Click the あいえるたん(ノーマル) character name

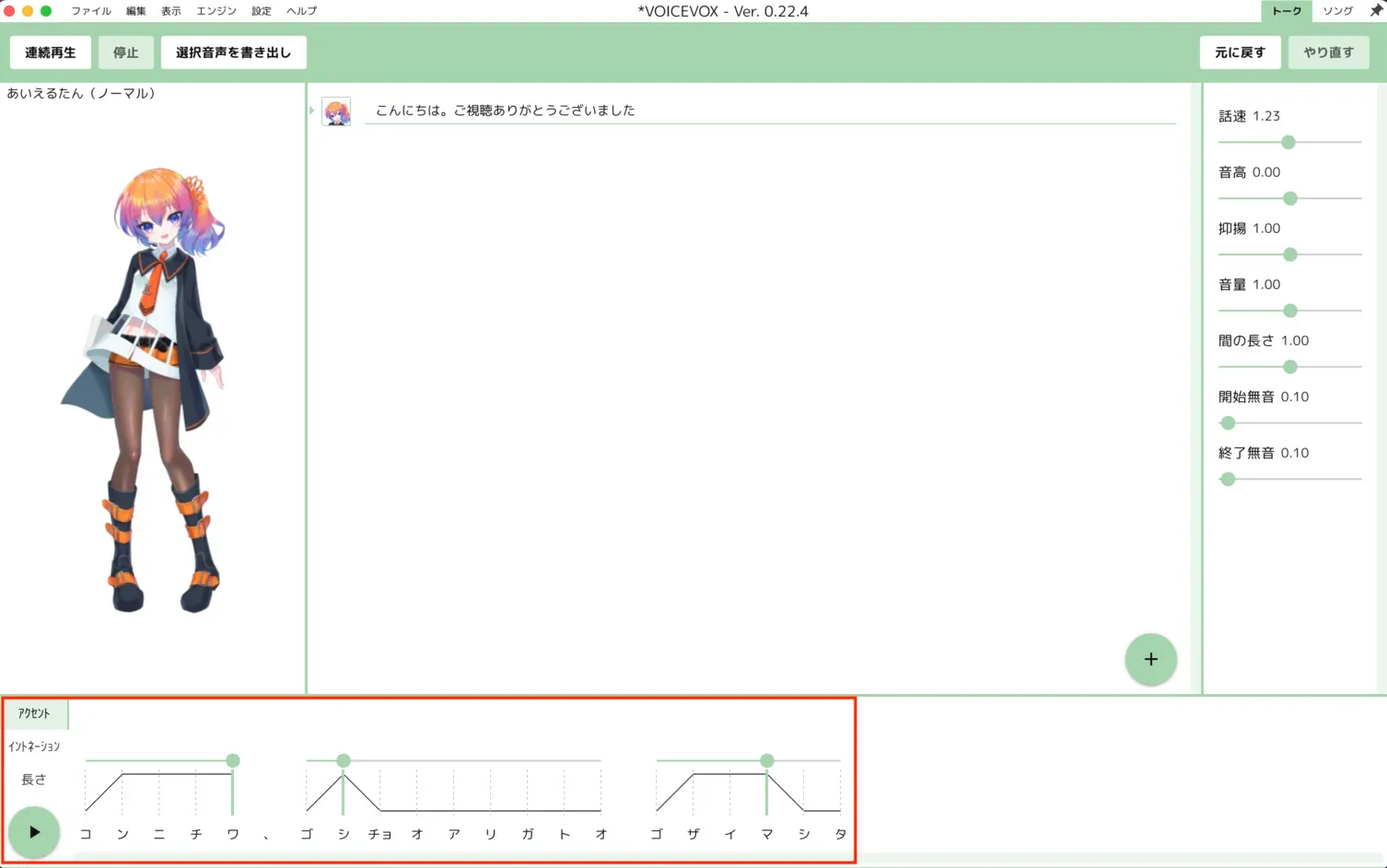[81, 93]
